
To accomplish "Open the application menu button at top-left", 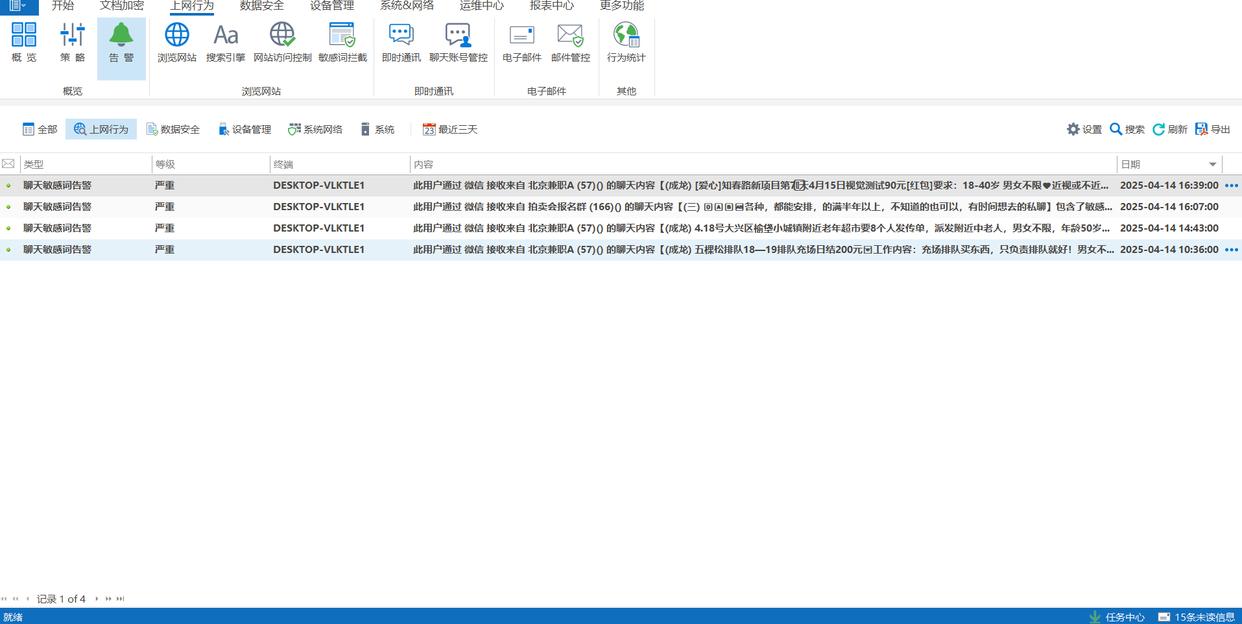I will point(17,6).
